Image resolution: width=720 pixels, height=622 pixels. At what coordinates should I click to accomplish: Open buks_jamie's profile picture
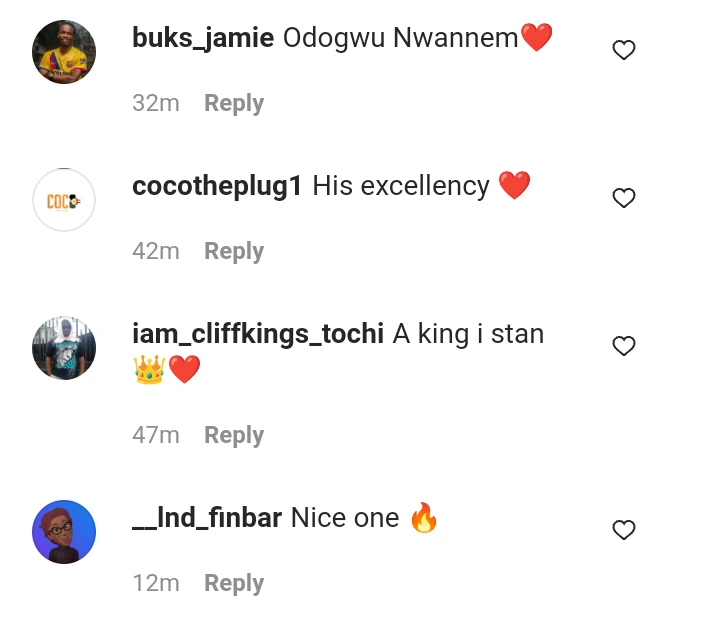(64, 52)
